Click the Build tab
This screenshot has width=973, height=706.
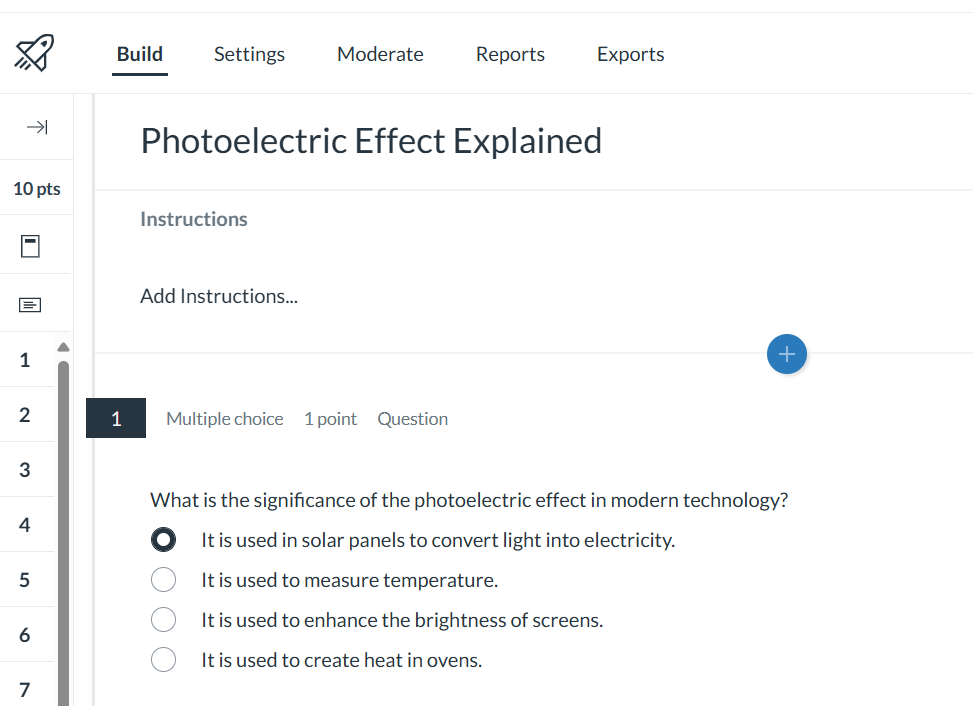tap(140, 54)
